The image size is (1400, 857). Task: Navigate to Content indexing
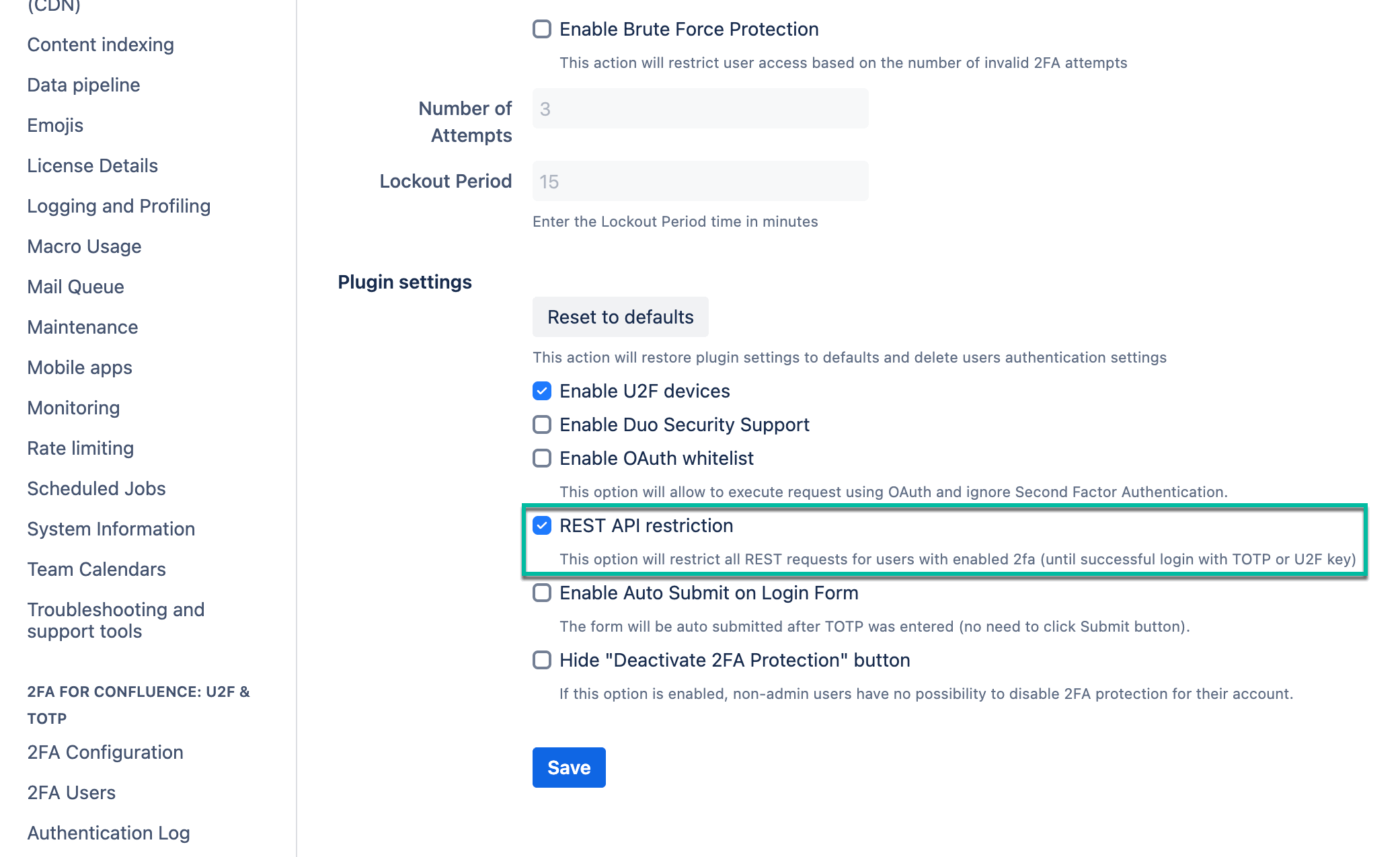[x=100, y=44]
